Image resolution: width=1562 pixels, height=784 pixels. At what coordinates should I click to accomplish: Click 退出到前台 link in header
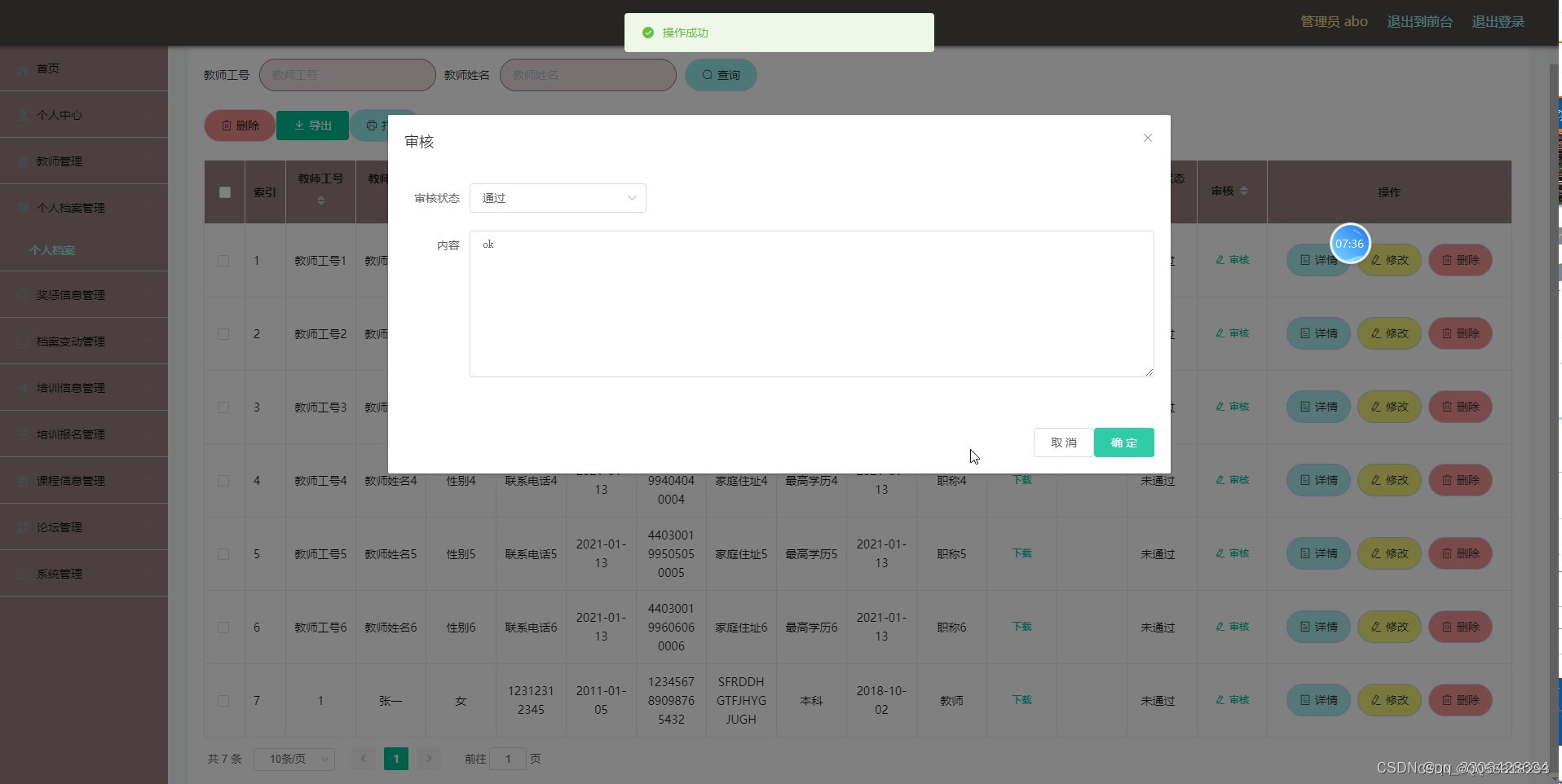[x=1419, y=22]
